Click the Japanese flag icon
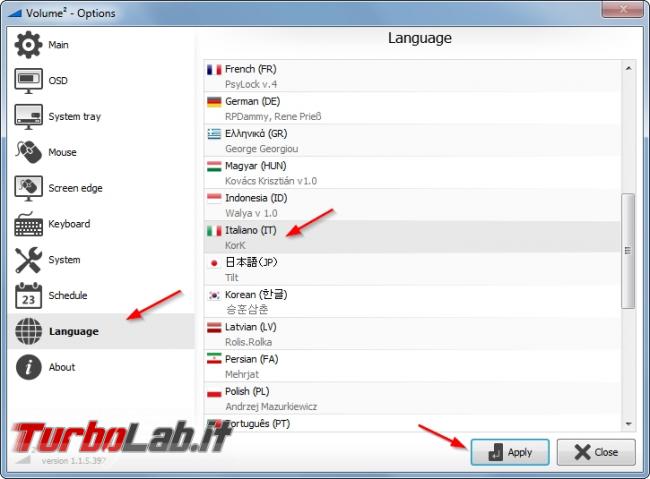The width and height of the screenshot is (650, 479). click(x=214, y=263)
